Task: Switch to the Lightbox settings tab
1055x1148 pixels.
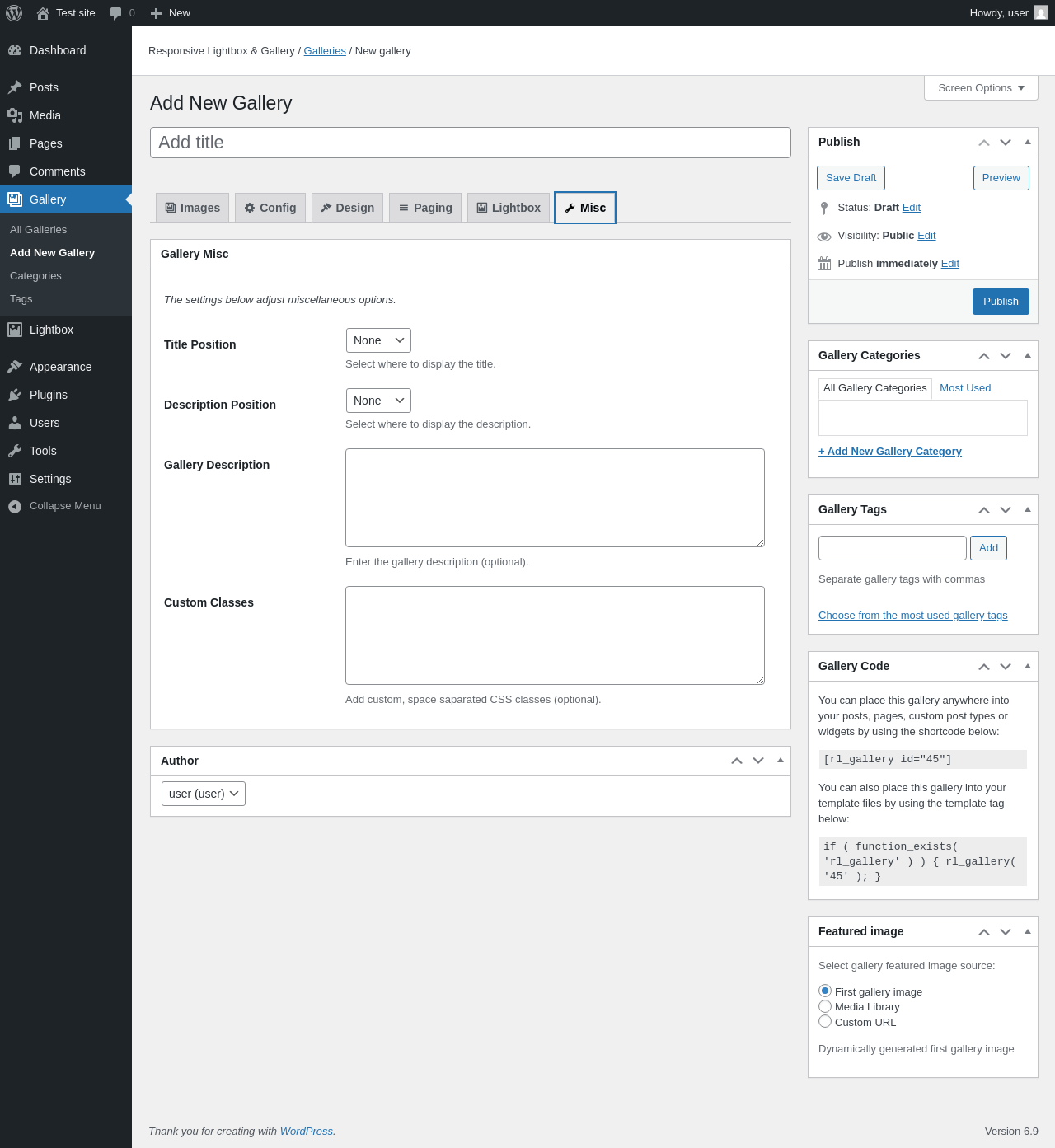Action: coord(509,208)
